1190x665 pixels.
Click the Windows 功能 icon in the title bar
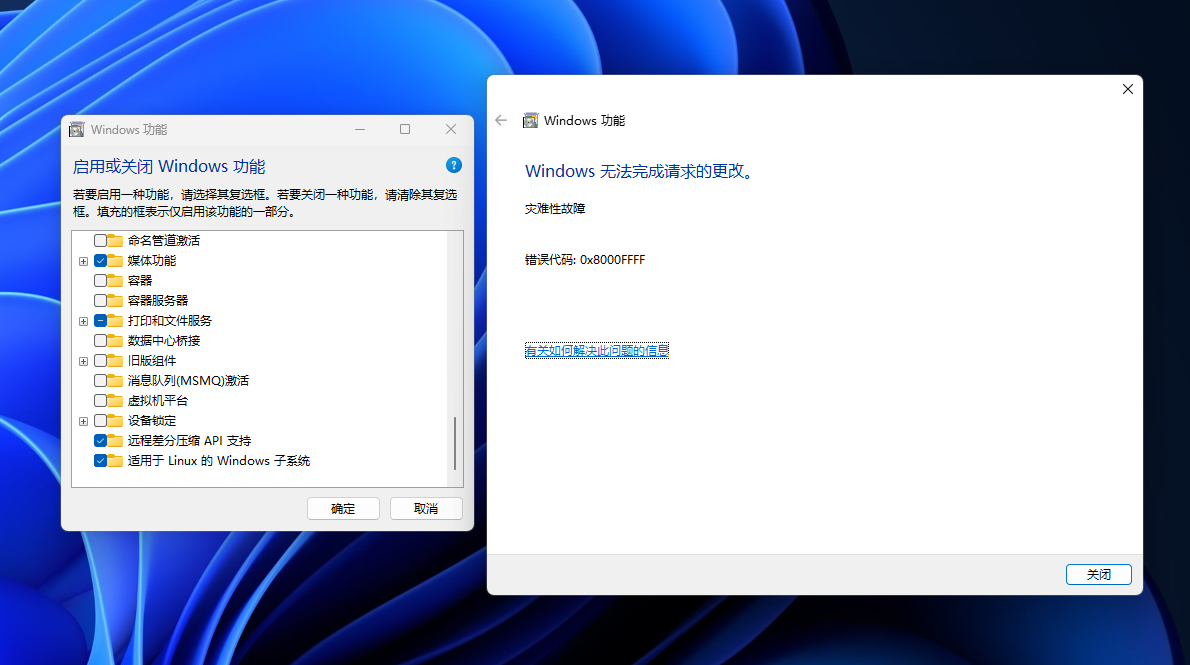(75, 129)
